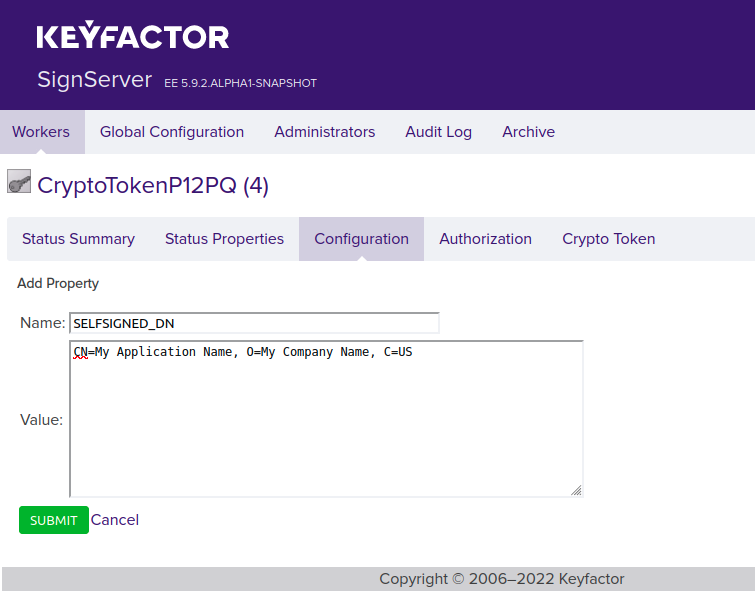Viewport: 755px width, 605px height.
Task: Click the Name field containing SELFSIGNED_DN
Action: pyautogui.click(x=254, y=323)
